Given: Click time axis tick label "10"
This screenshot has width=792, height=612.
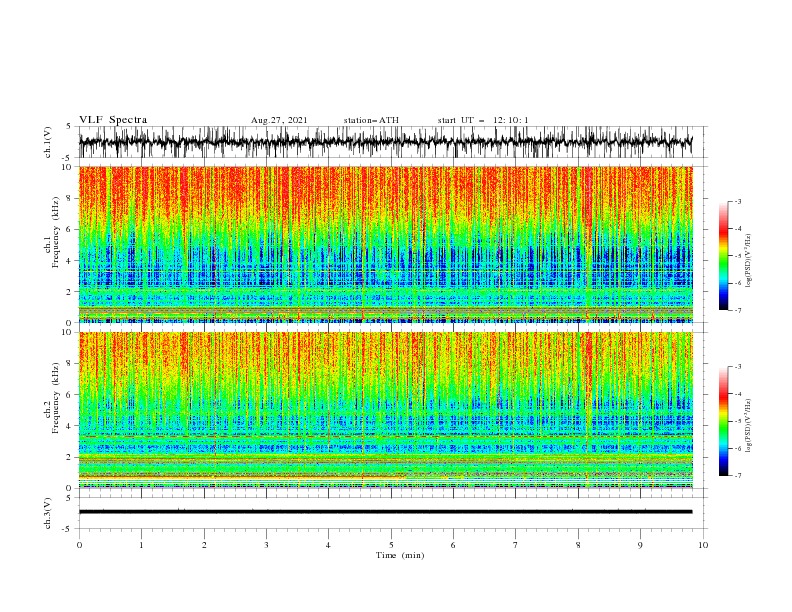Looking at the screenshot, I should 703,545.
